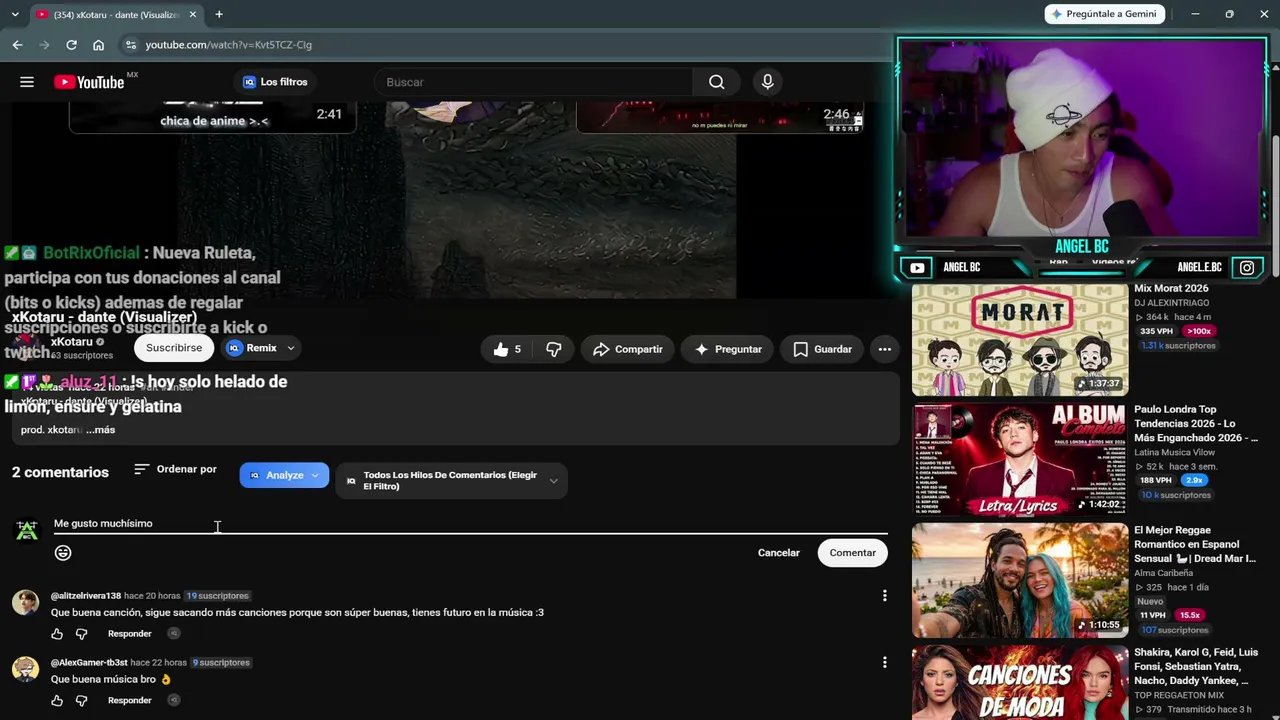This screenshot has width=1280, height=720.
Task: Like the video with 5 likes
Action: pos(507,349)
